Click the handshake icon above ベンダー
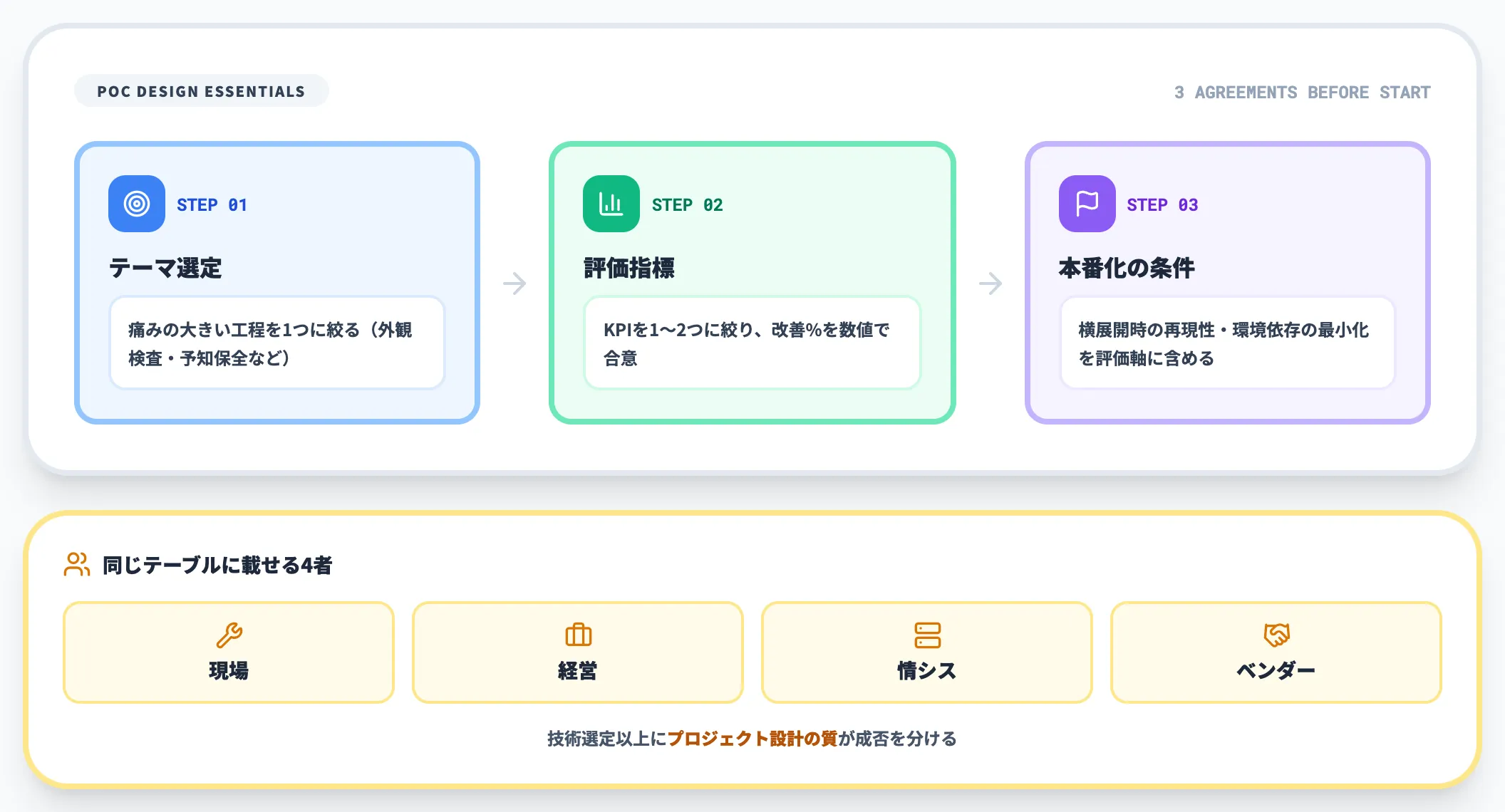 coord(1276,633)
